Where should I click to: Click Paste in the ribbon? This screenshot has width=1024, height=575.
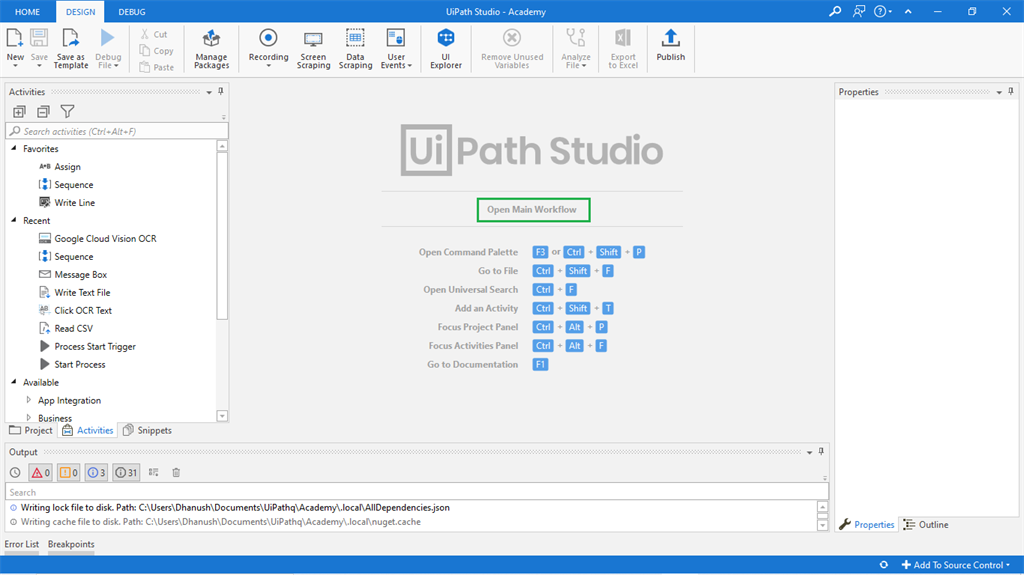[x=157, y=67]
